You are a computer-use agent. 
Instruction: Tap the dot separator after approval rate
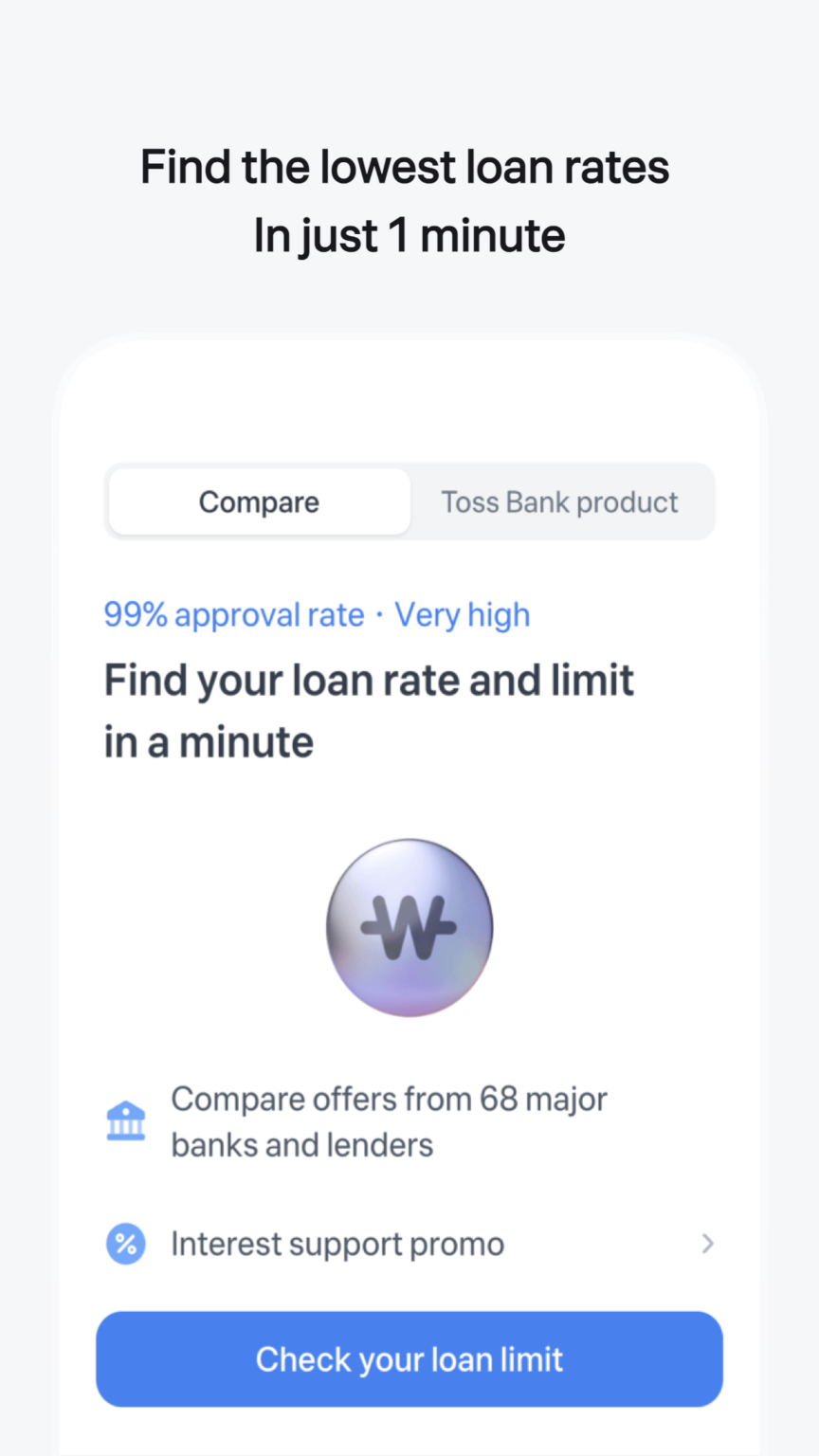pyautogui.click(x=379, y=616)
